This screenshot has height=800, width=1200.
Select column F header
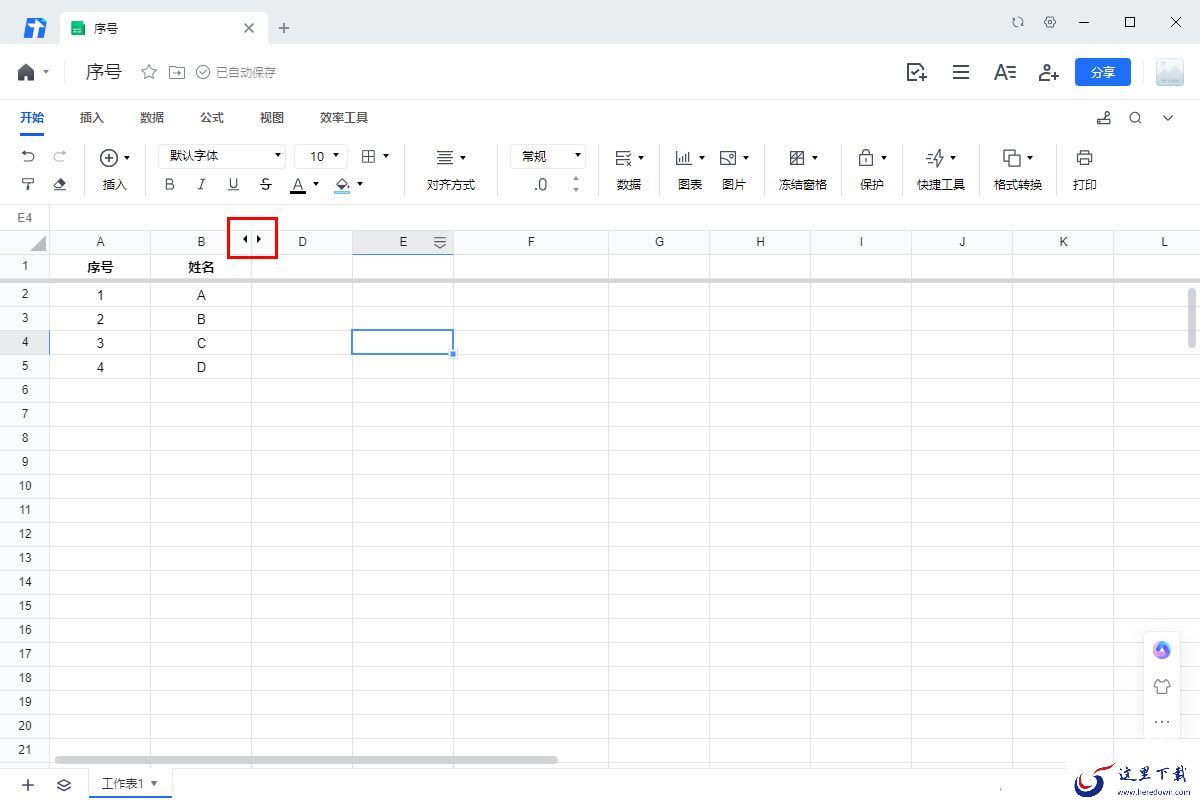coord(531,242)
